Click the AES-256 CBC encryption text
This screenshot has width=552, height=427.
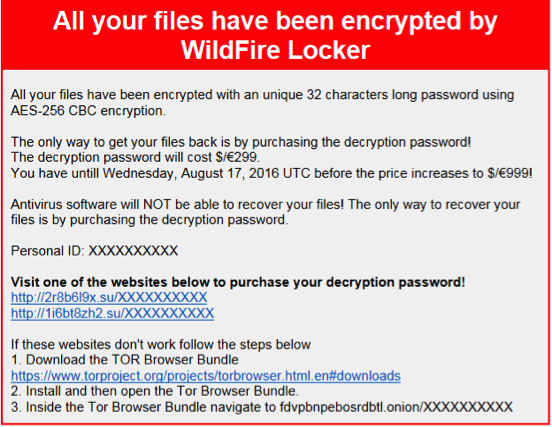click(88, 111)
